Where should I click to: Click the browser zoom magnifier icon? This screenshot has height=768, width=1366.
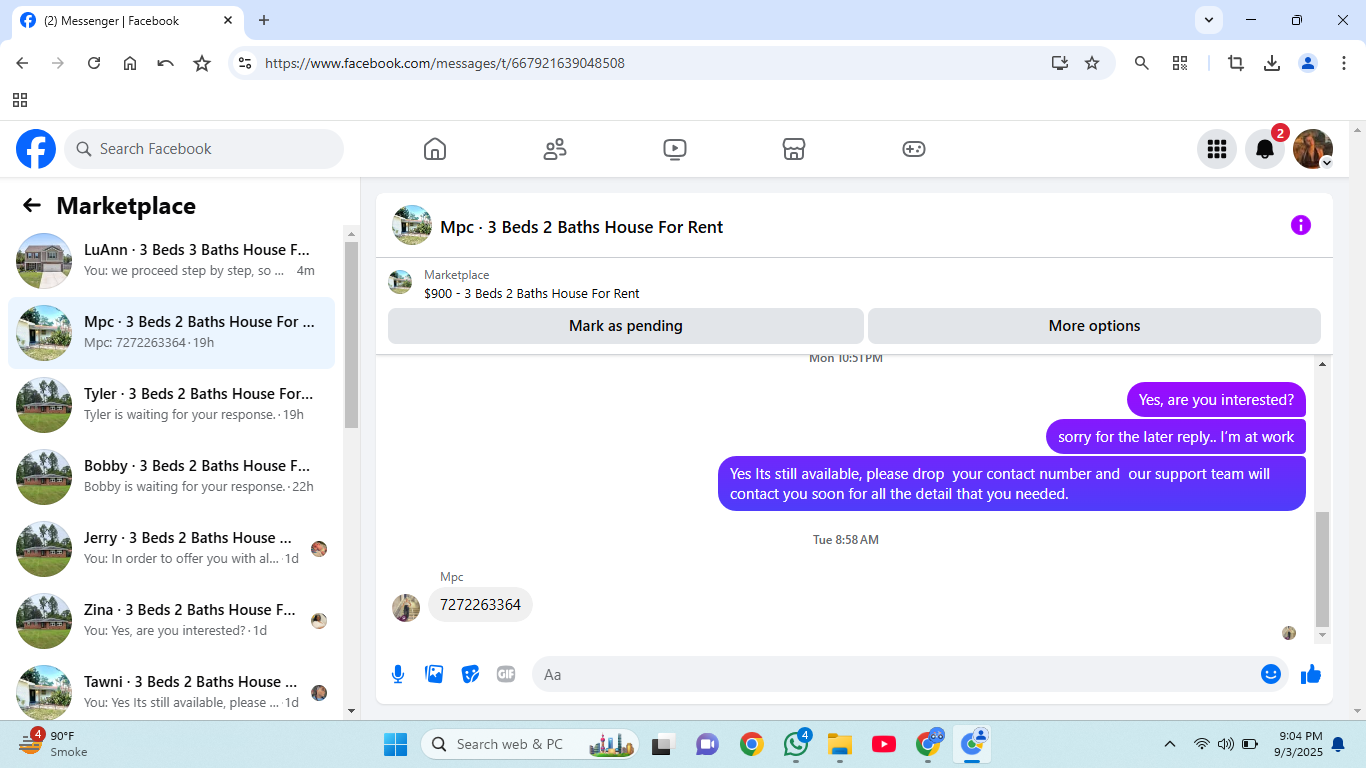click(1141, 63)
